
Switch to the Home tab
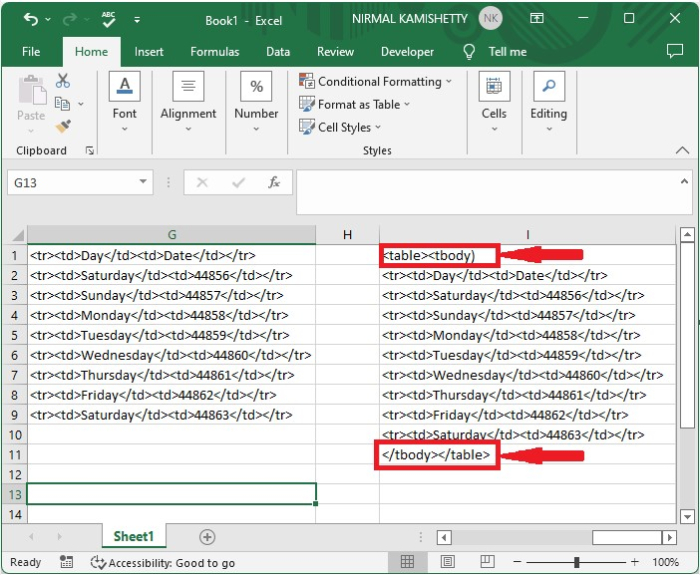(91, 52)
